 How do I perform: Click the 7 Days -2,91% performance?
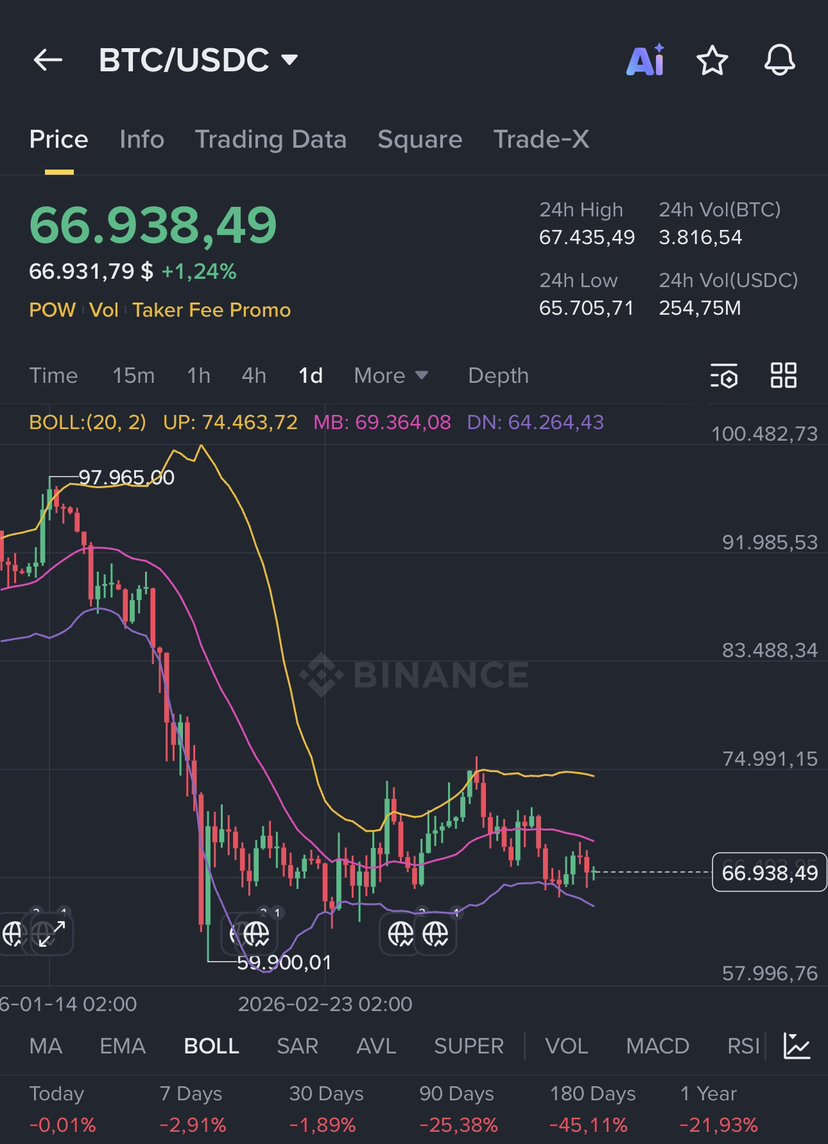[x=193, y=1109]
